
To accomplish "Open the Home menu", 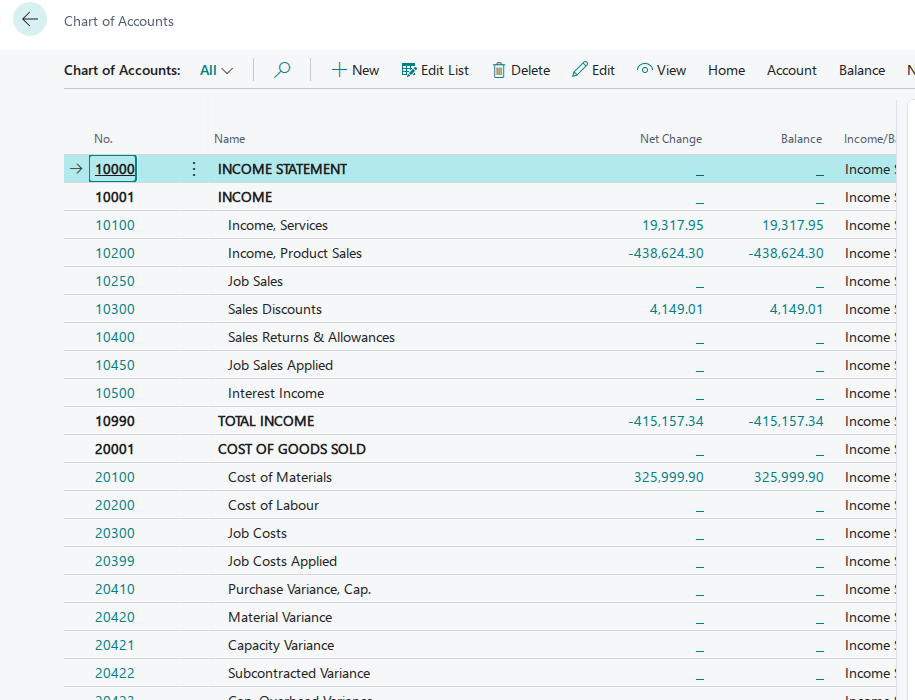I will 727,71.
